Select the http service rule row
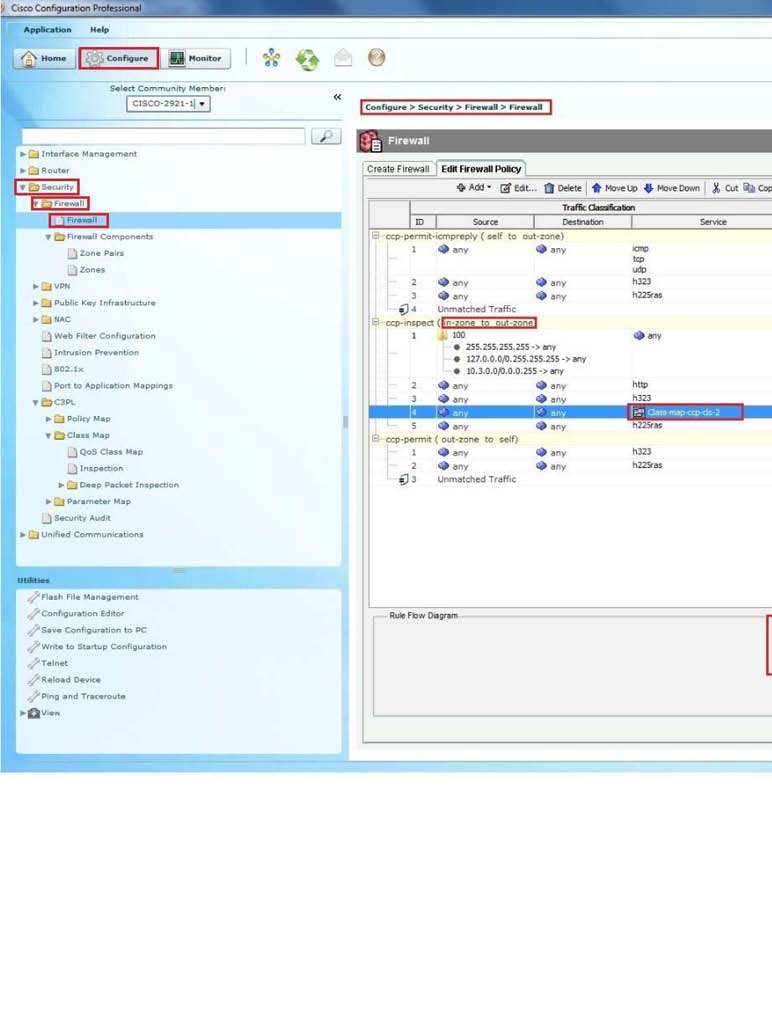 coord(570,385)
